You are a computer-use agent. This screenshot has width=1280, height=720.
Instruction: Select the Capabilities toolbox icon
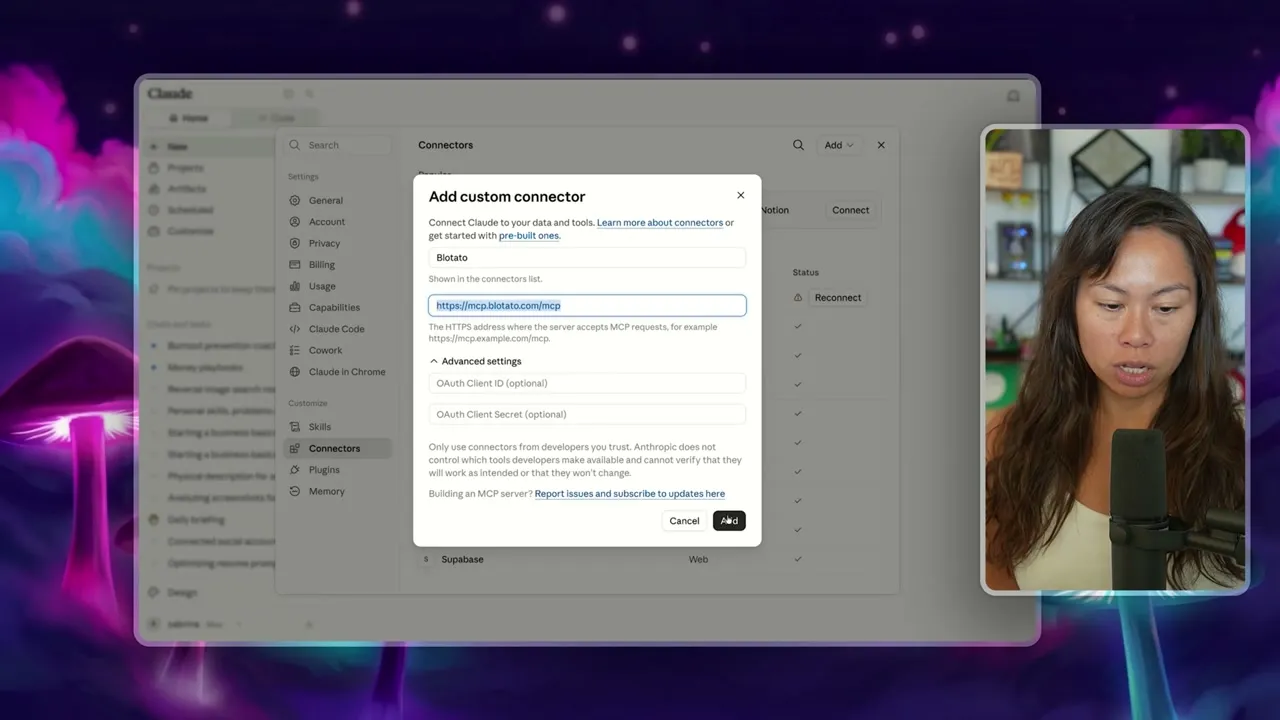tap(295, 307)
